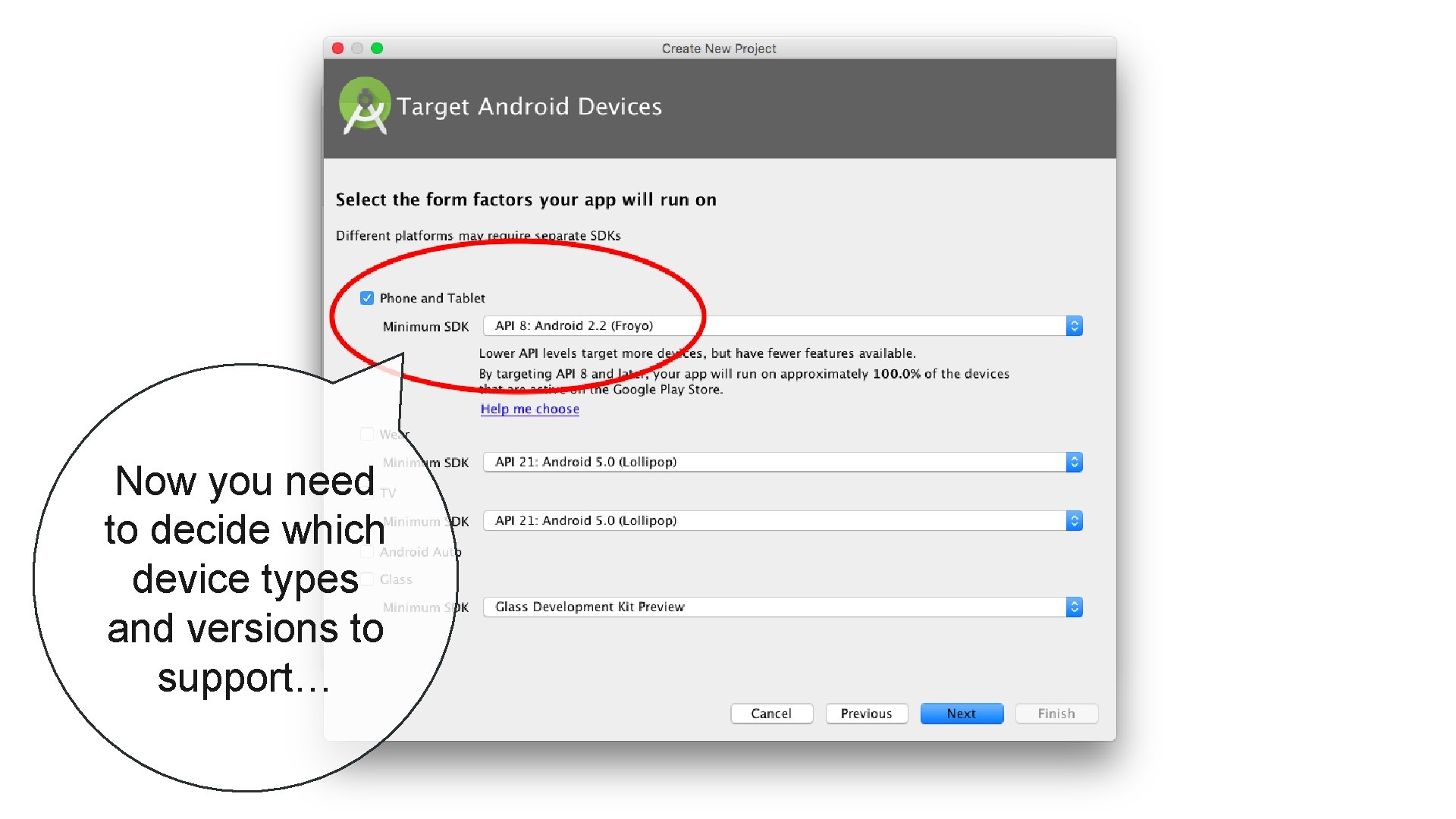Click the TV SDK dropdown stepper arrows
The height and width of the screenshot is (819, 1456).
(x=1074, y=521)
